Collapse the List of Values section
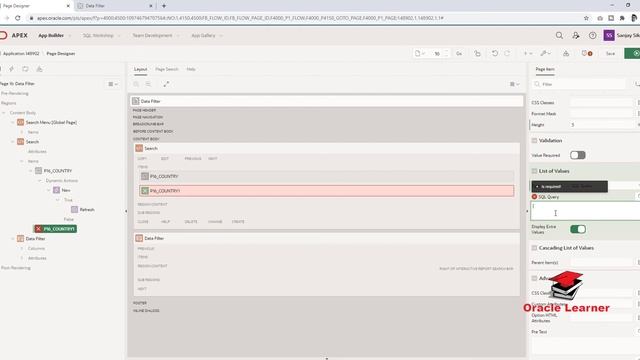The width and height of the screenshot is (640, 360). (534, 171)
